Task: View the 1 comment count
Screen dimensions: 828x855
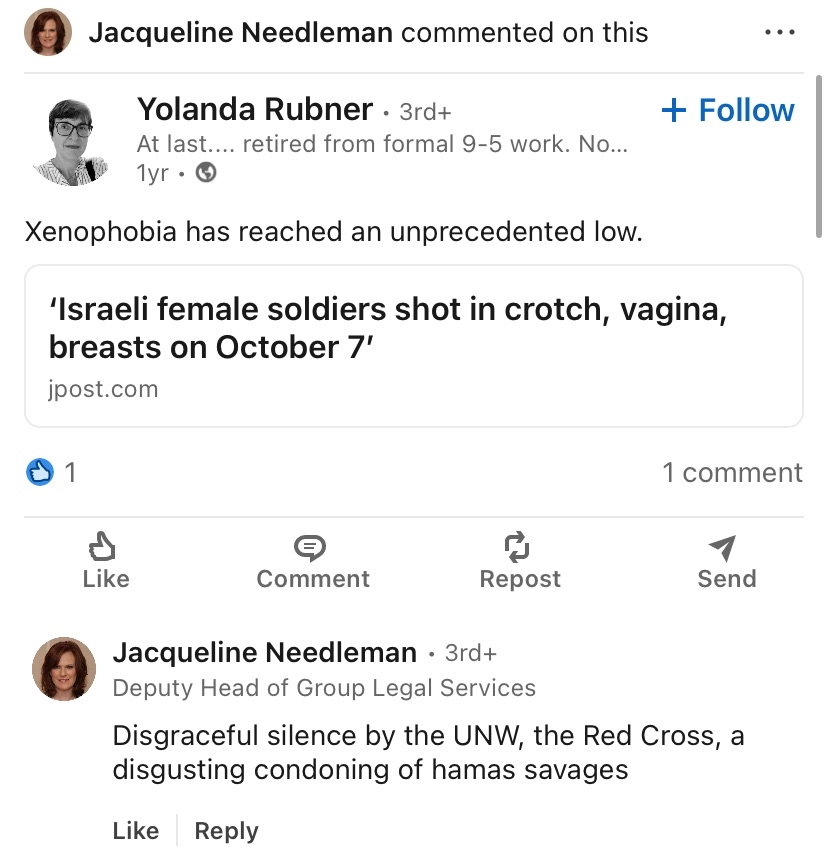Action: (732, 472)
